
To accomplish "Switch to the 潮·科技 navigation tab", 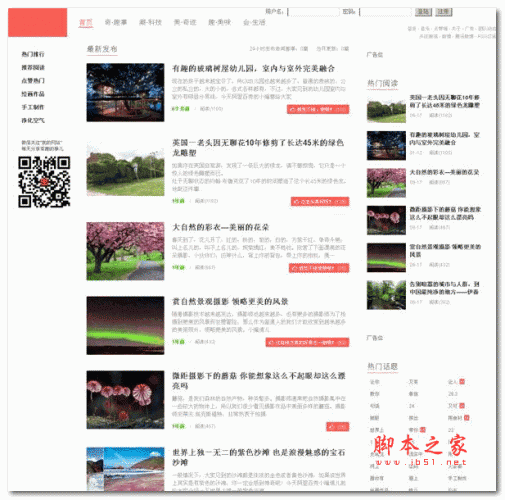I will [150, 22].
